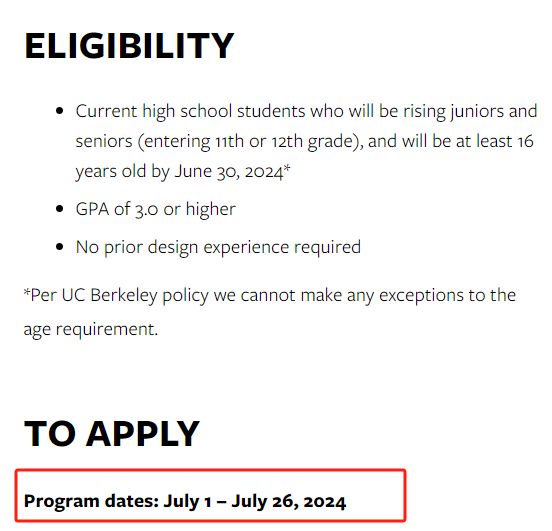The height and width of the screenshot is (531, 552).
Task: Click the leading asterisk before Per UC Berkeley
Action: click(27, 292)
